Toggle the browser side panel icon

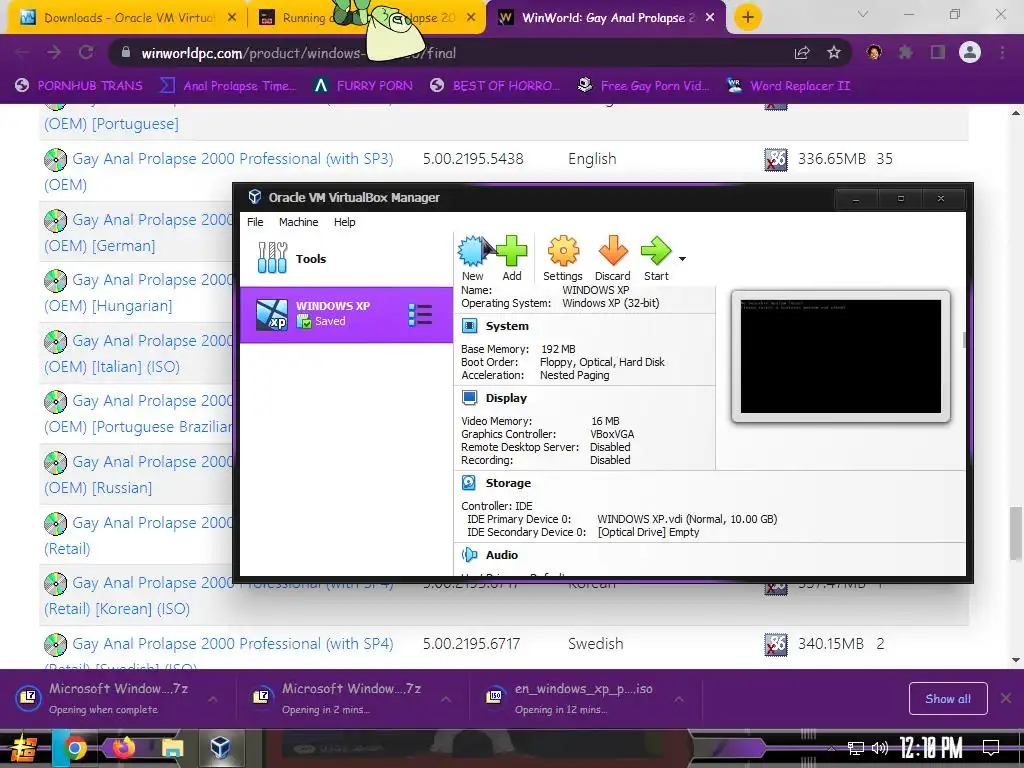tap(938, 52)
